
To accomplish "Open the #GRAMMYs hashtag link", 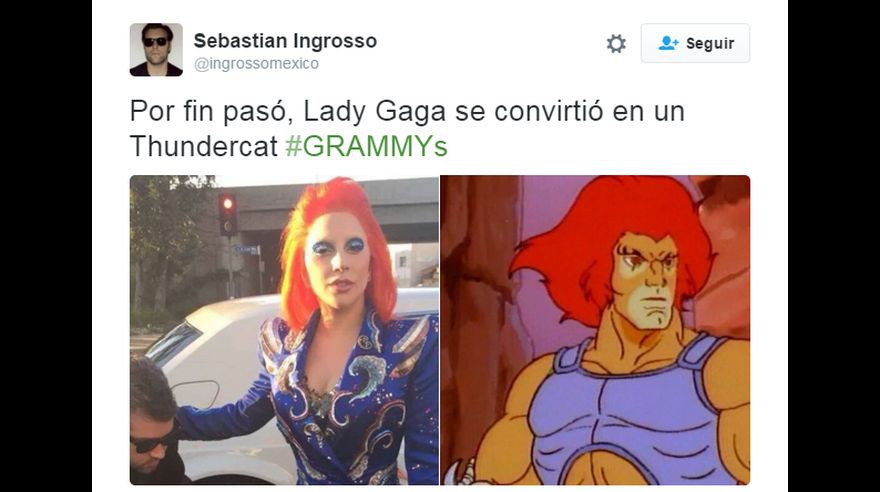I will (x=366, y=146).
